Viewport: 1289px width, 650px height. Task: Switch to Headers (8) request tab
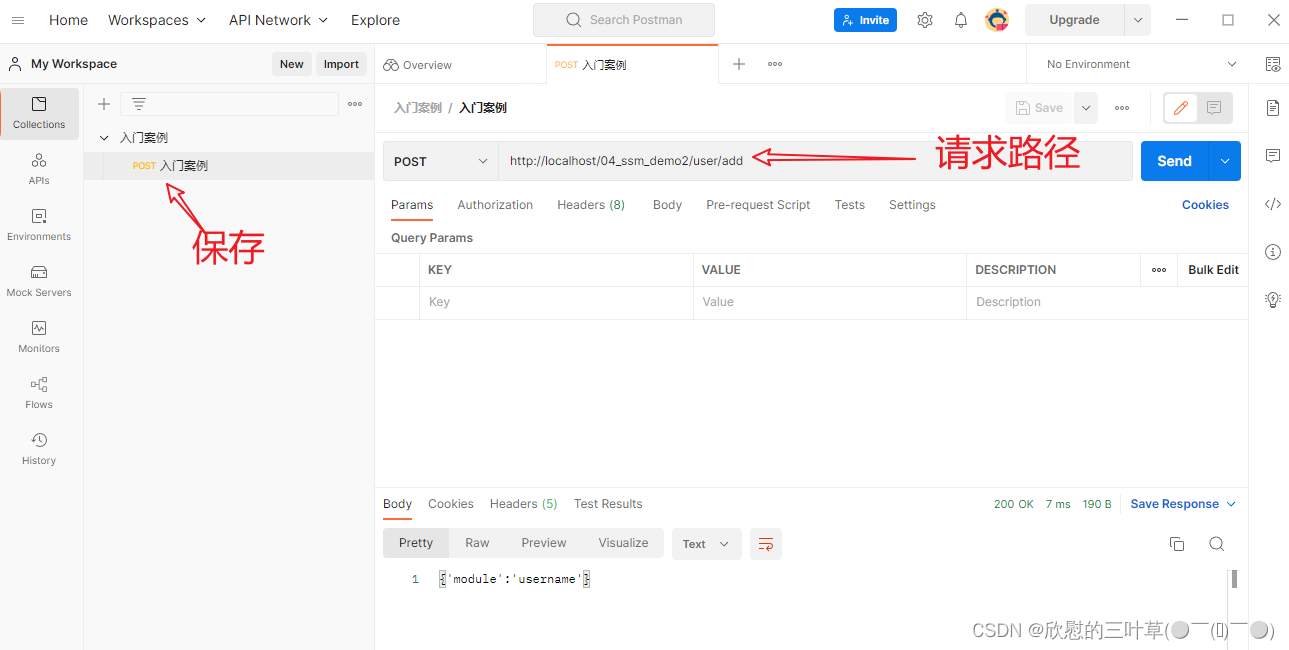[591, 205]
